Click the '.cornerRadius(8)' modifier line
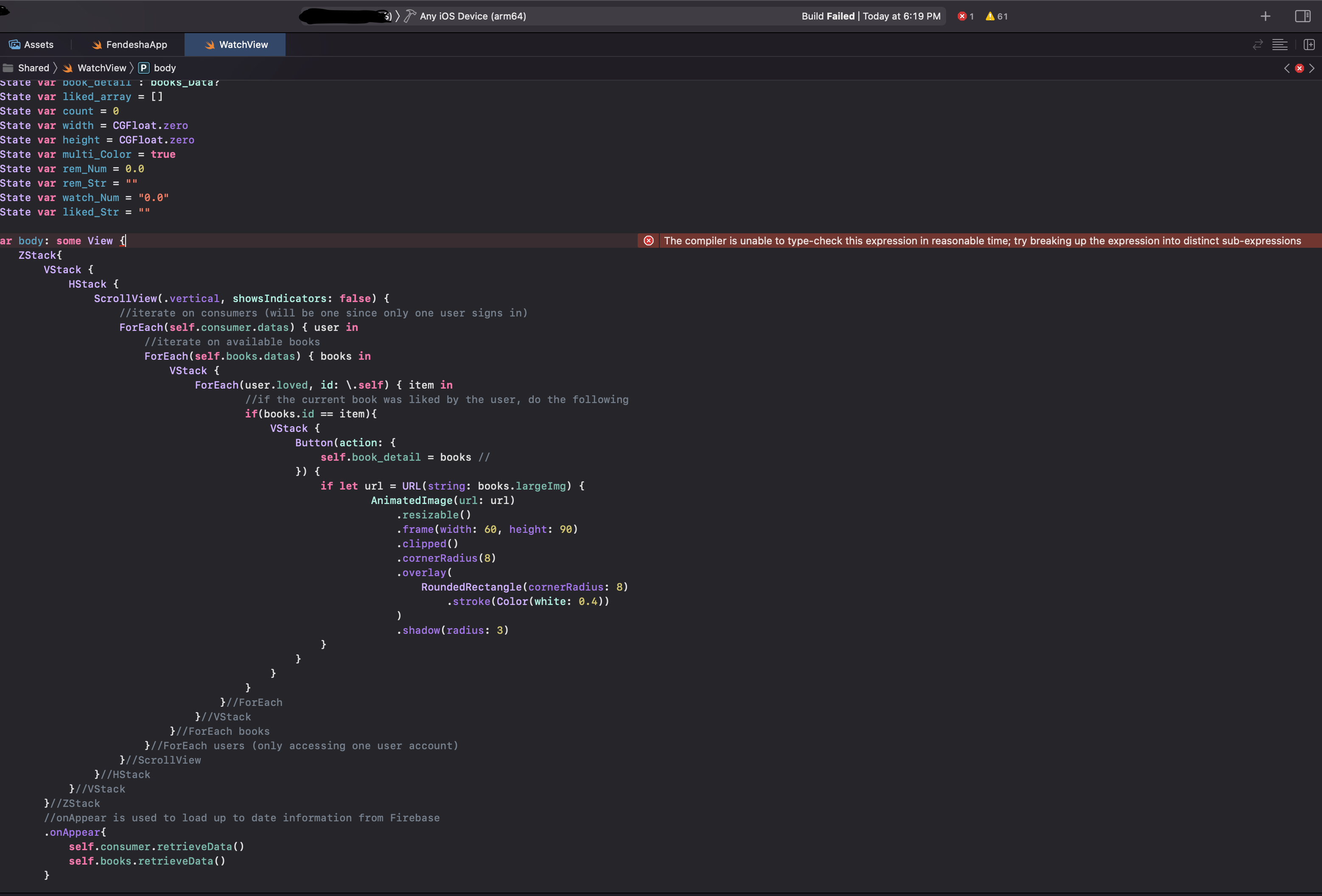The image size is (1322, 896). (x=446, y=558)
